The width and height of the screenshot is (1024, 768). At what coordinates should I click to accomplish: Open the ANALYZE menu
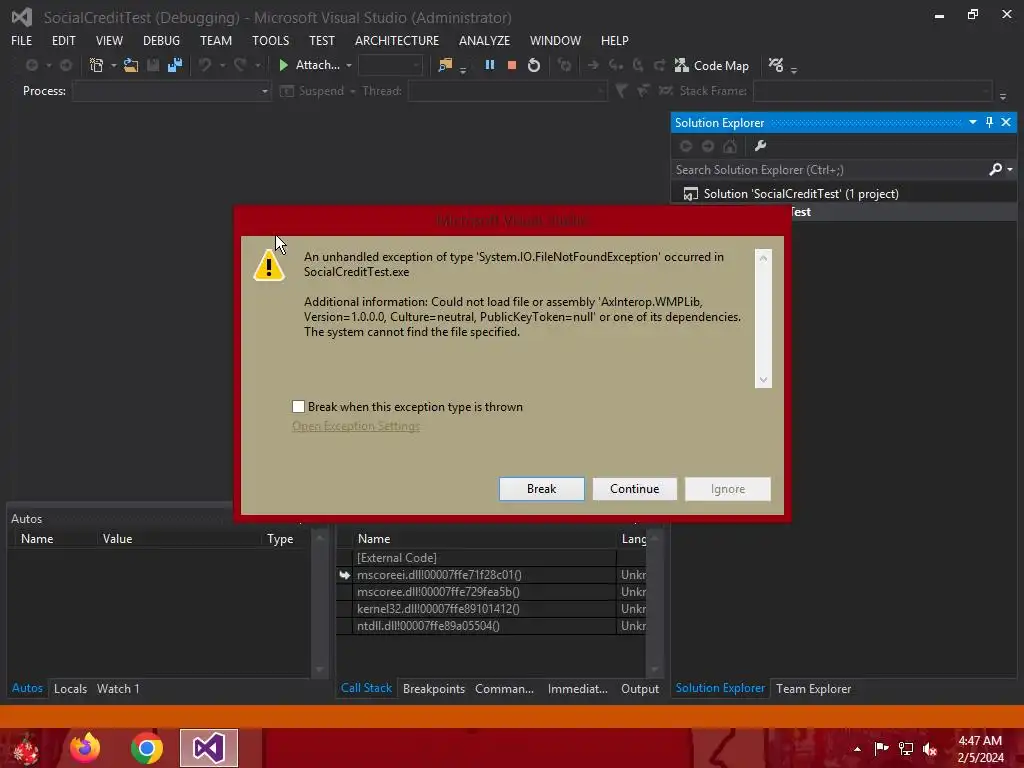click(x=485, y=40)
